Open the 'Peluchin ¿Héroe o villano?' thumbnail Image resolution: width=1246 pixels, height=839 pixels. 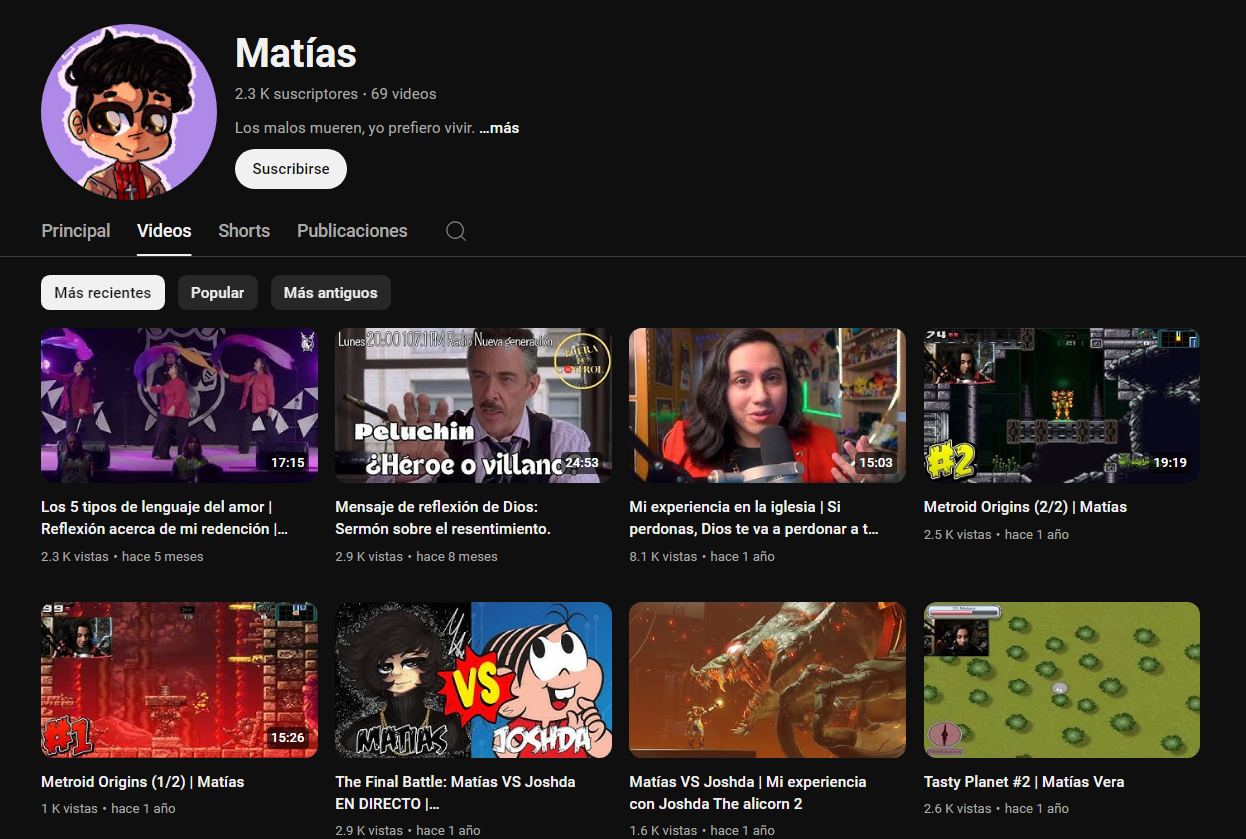(473, 406)
